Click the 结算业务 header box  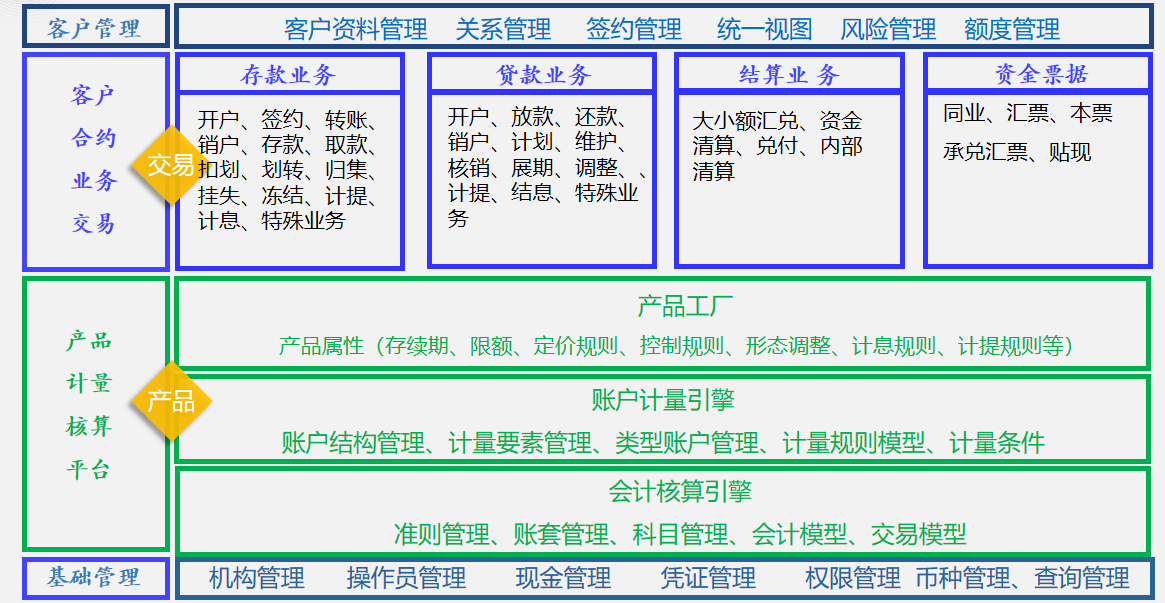tap(789, 75)
